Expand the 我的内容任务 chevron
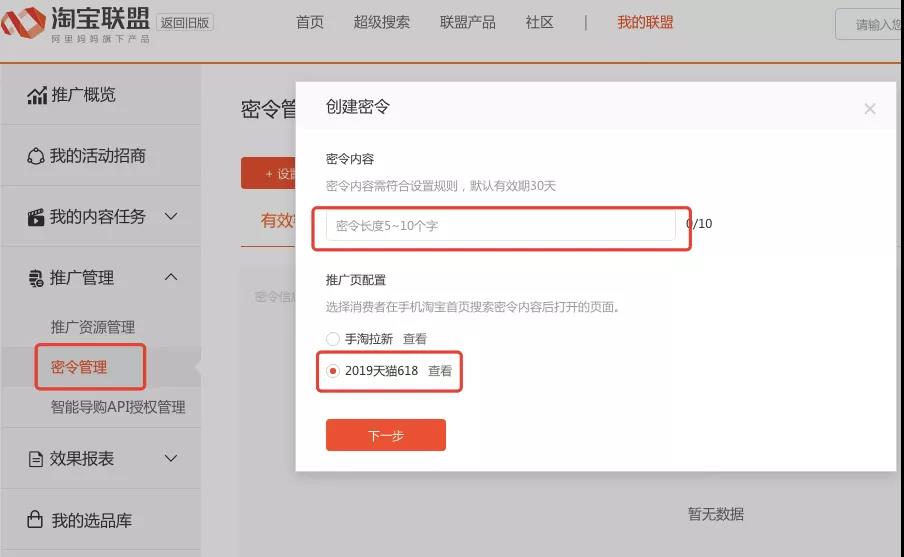The height and width of the screenshot is (557, 904). point(171,216)
